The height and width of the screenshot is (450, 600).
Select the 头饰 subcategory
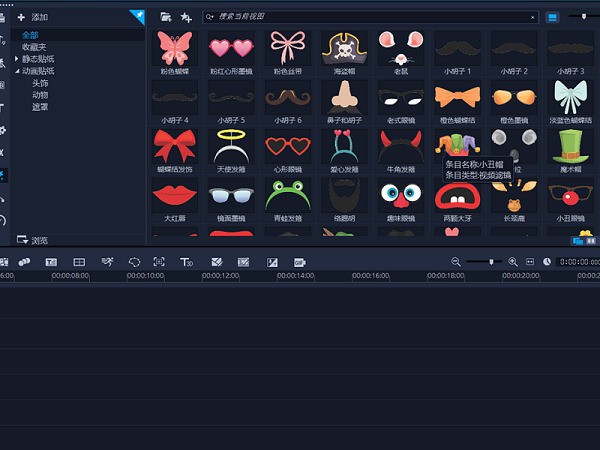pyautogui.click(x=39, y=84)
